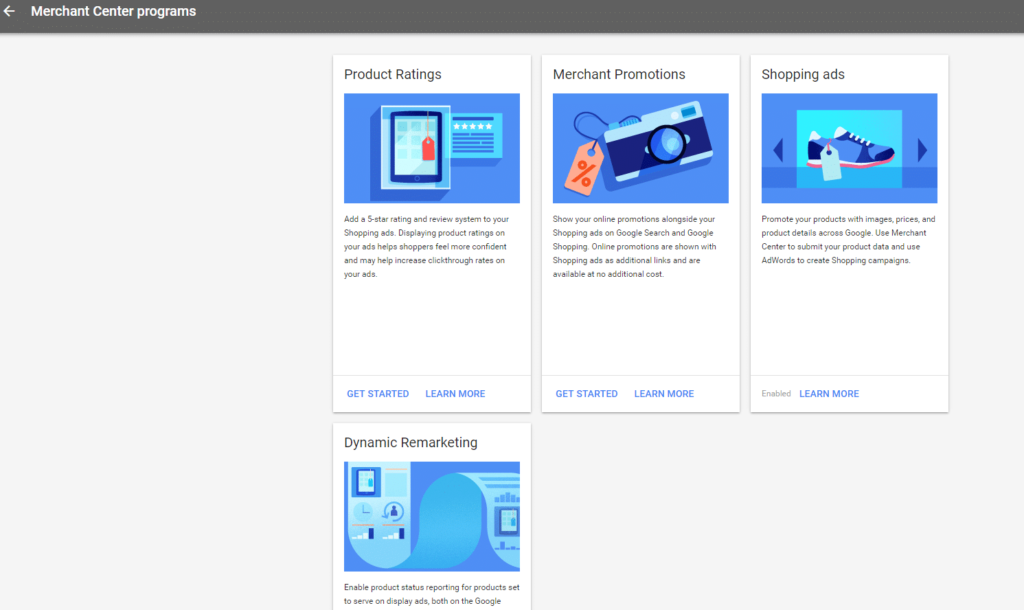Select the Dynamic Remarketing card title
This screenshot has width=1024, height=610.
point(410,442)
